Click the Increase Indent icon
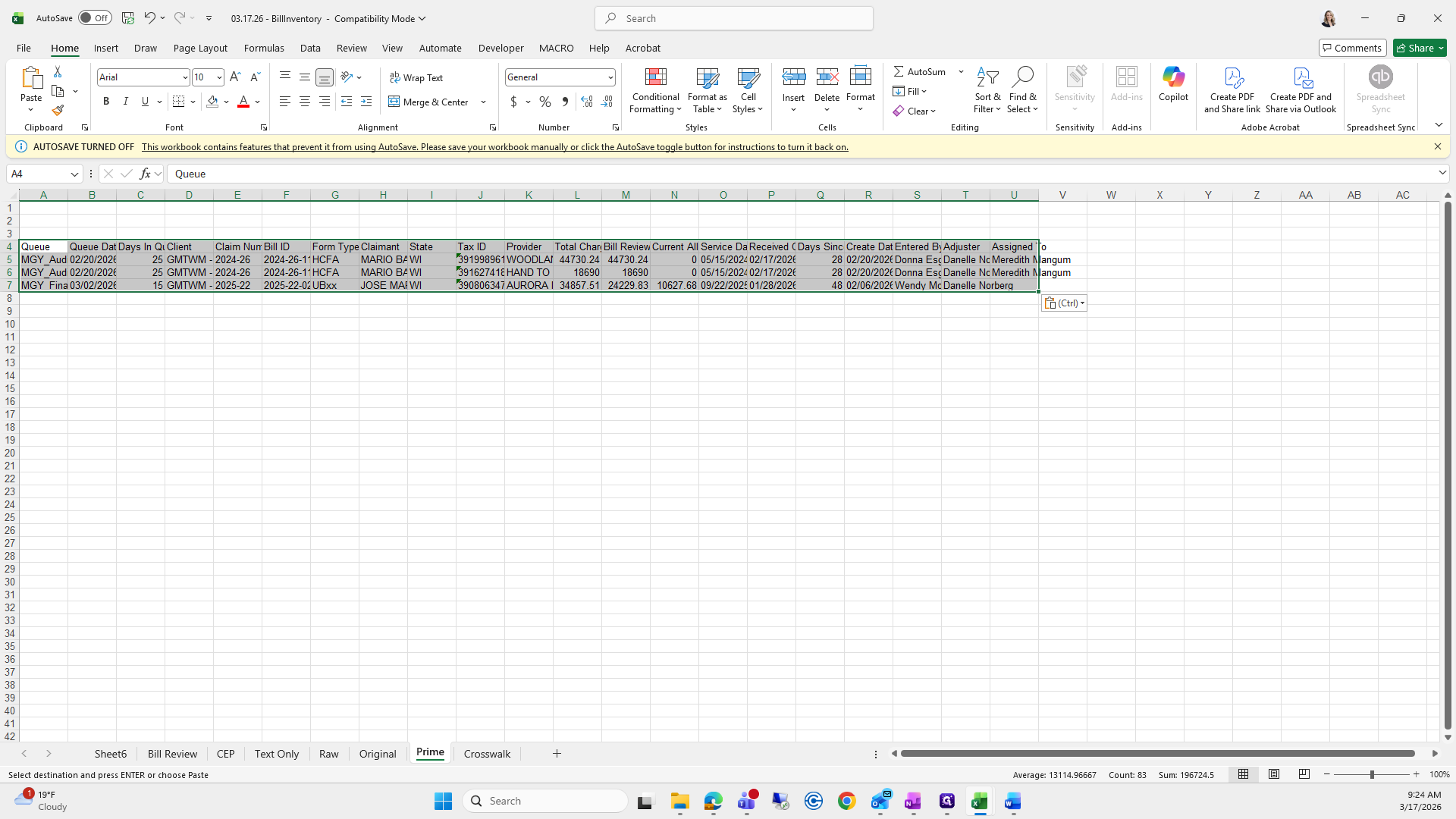 tap(366, 102)
